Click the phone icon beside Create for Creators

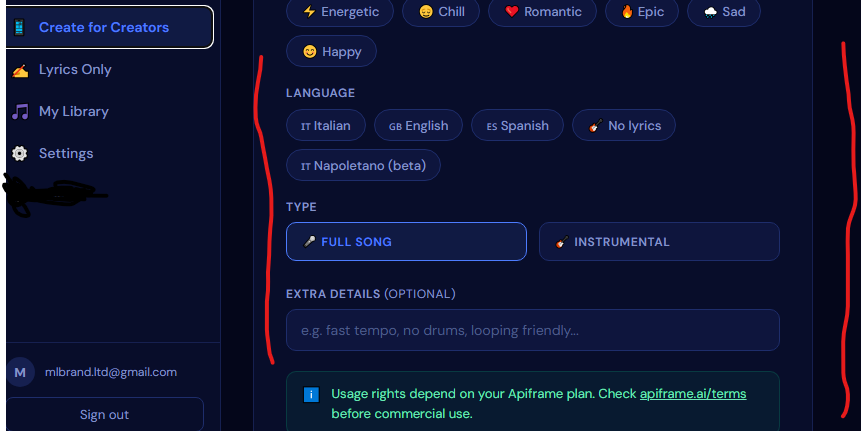pyautogui.click(x=20, y=27)
